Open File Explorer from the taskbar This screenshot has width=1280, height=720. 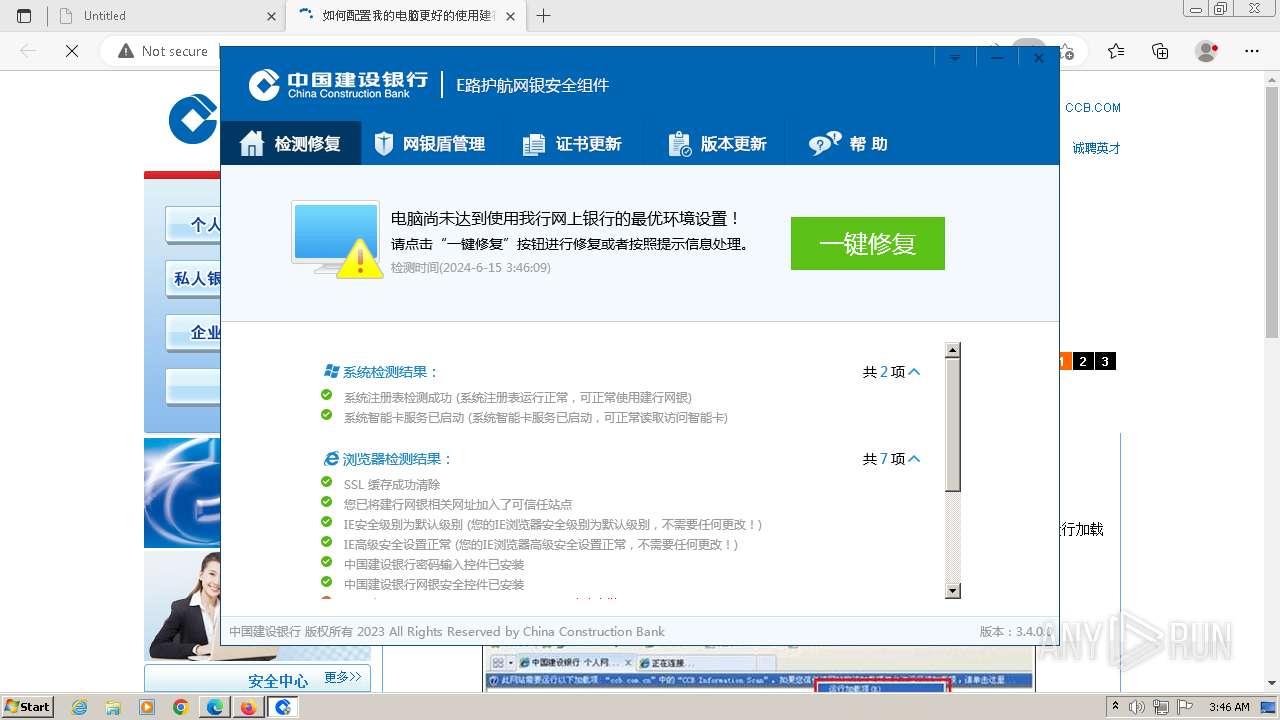pyautogui.click(x=113, y=707)
